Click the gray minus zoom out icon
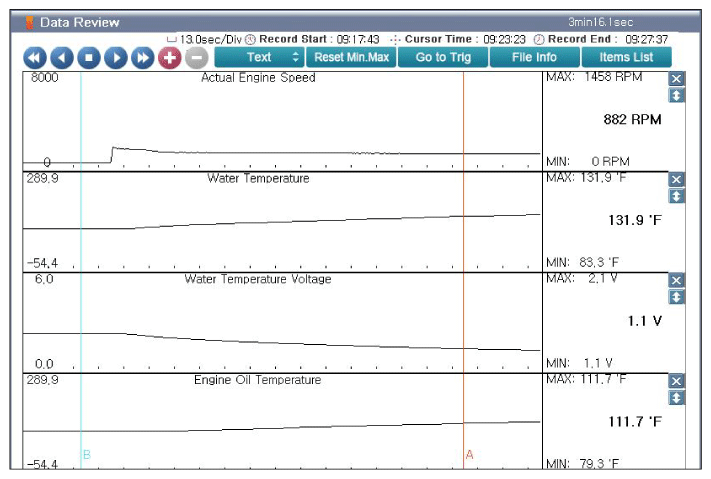This screenshot has width=711, height=479. click(197, 58)
